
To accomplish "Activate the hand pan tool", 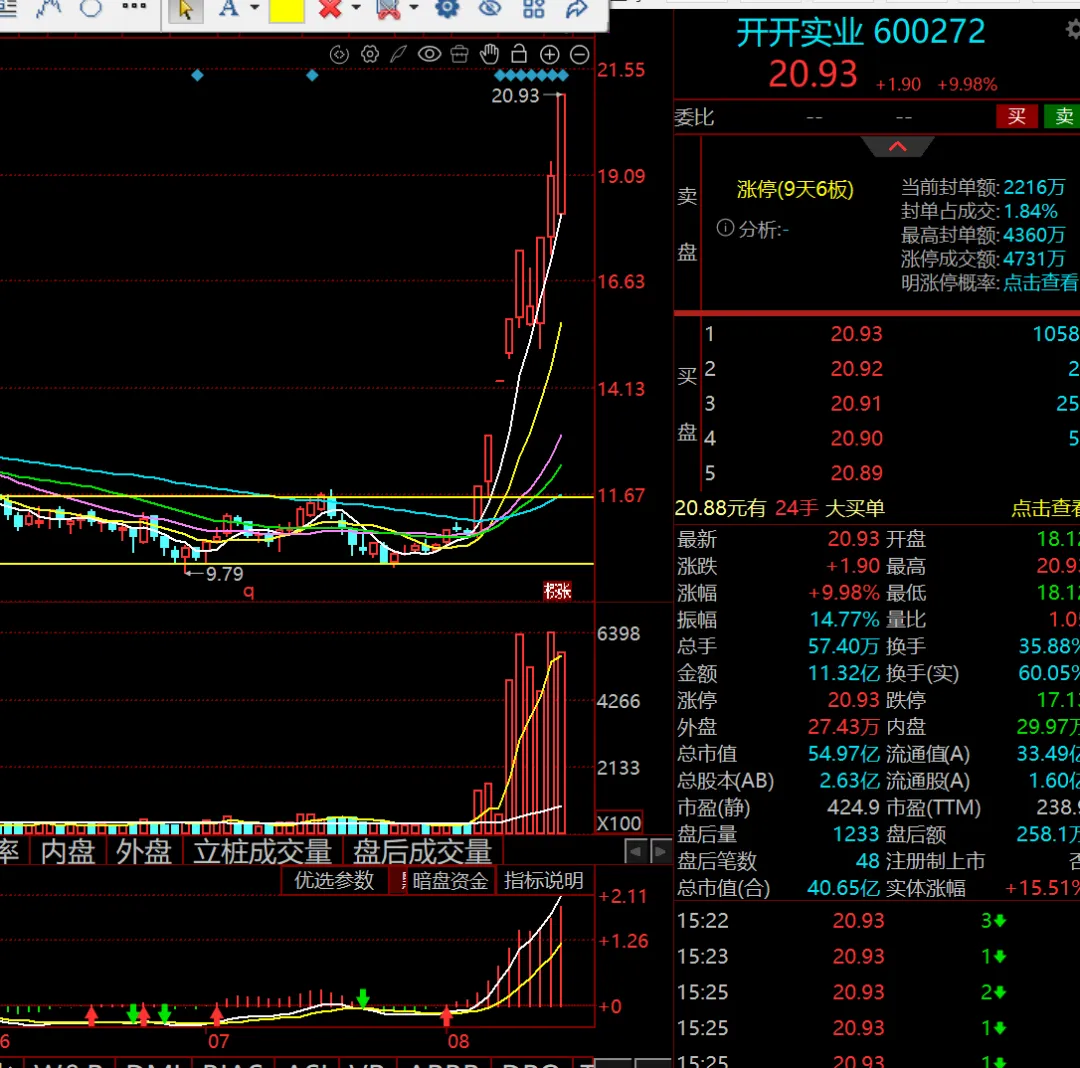I will click(489, 54).
